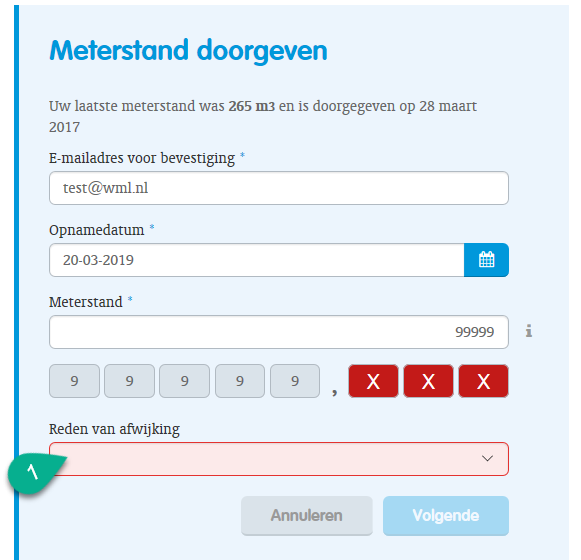This screenshot has height=560, width=581.
Task: Open the calendar date picker icon
Action: pyautogui.click(x=486, y=260)
